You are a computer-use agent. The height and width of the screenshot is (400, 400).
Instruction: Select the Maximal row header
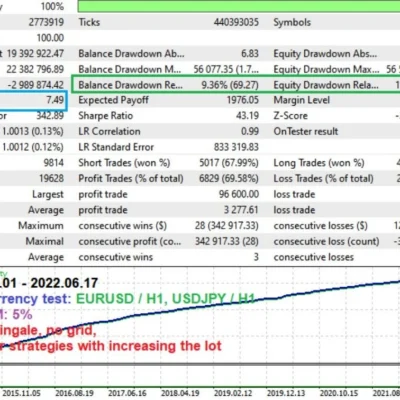click(x=45, y=241)
